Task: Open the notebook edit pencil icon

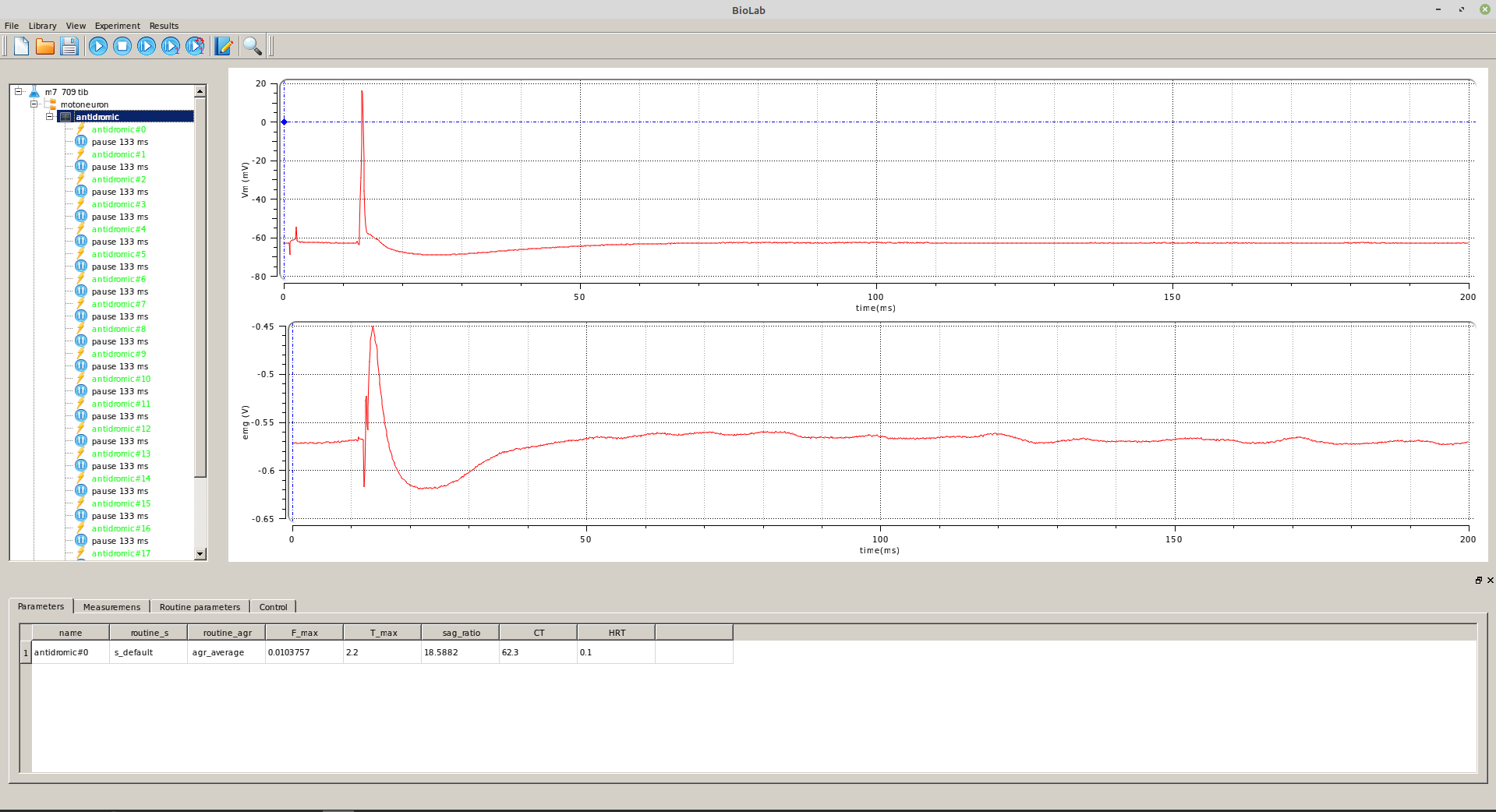Action: point(224,46)
